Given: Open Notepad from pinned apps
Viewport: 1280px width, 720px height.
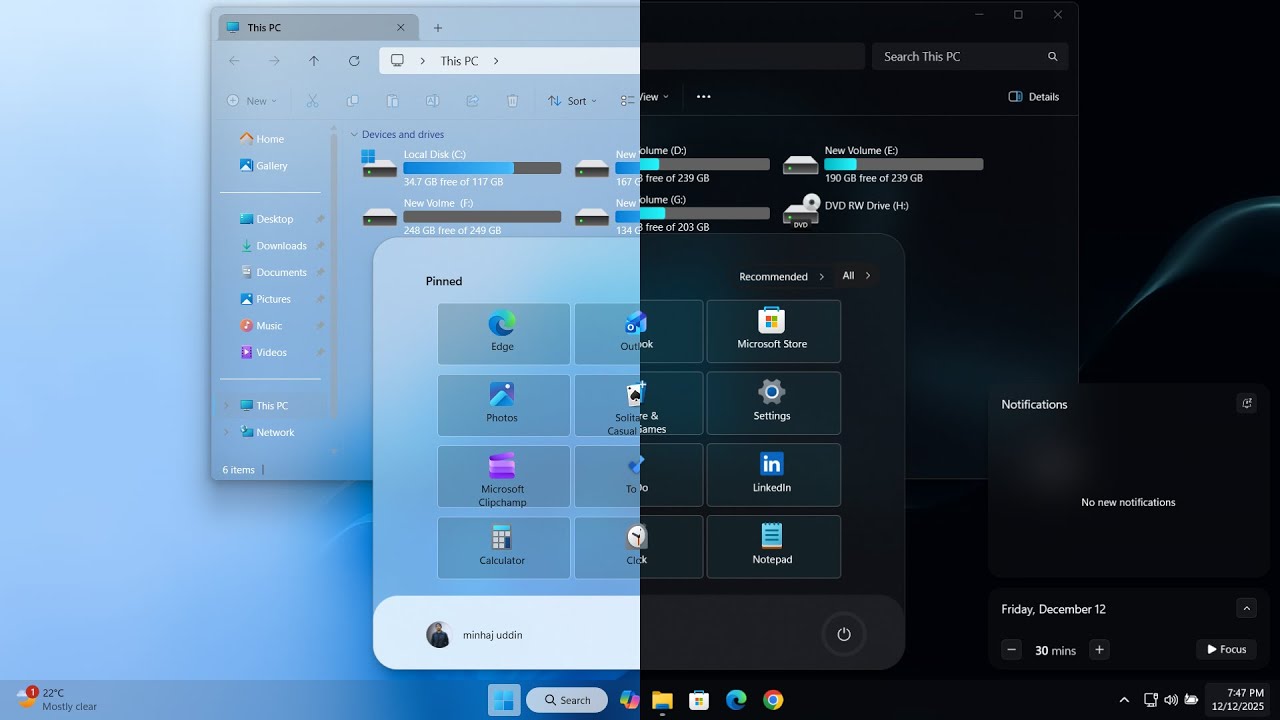Looking at the screenshot, I should click(x=773, y=547).
